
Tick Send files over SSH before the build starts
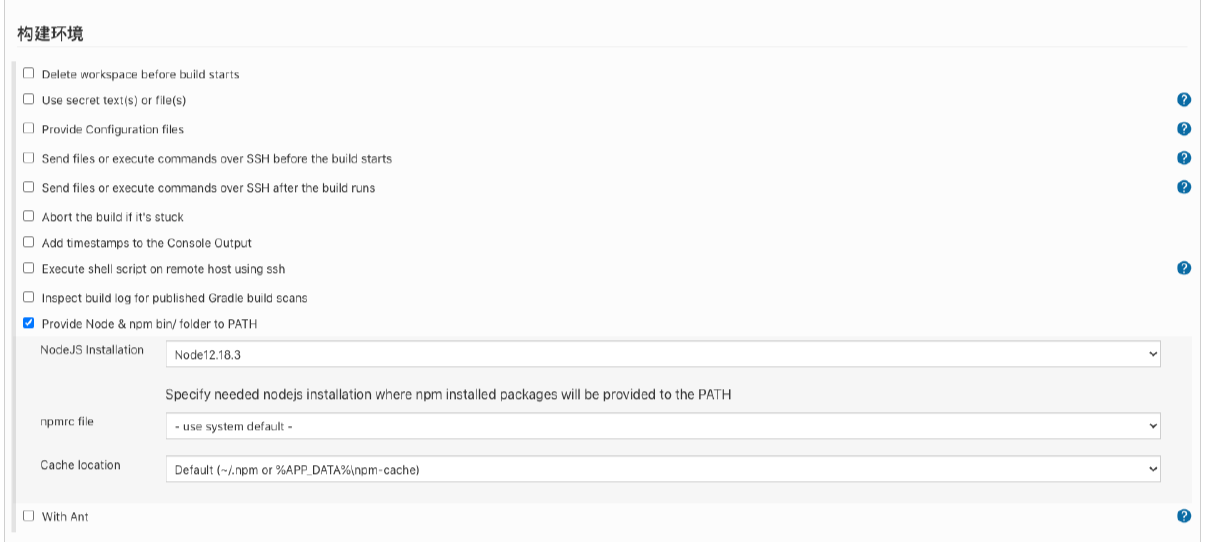[29, 158]
